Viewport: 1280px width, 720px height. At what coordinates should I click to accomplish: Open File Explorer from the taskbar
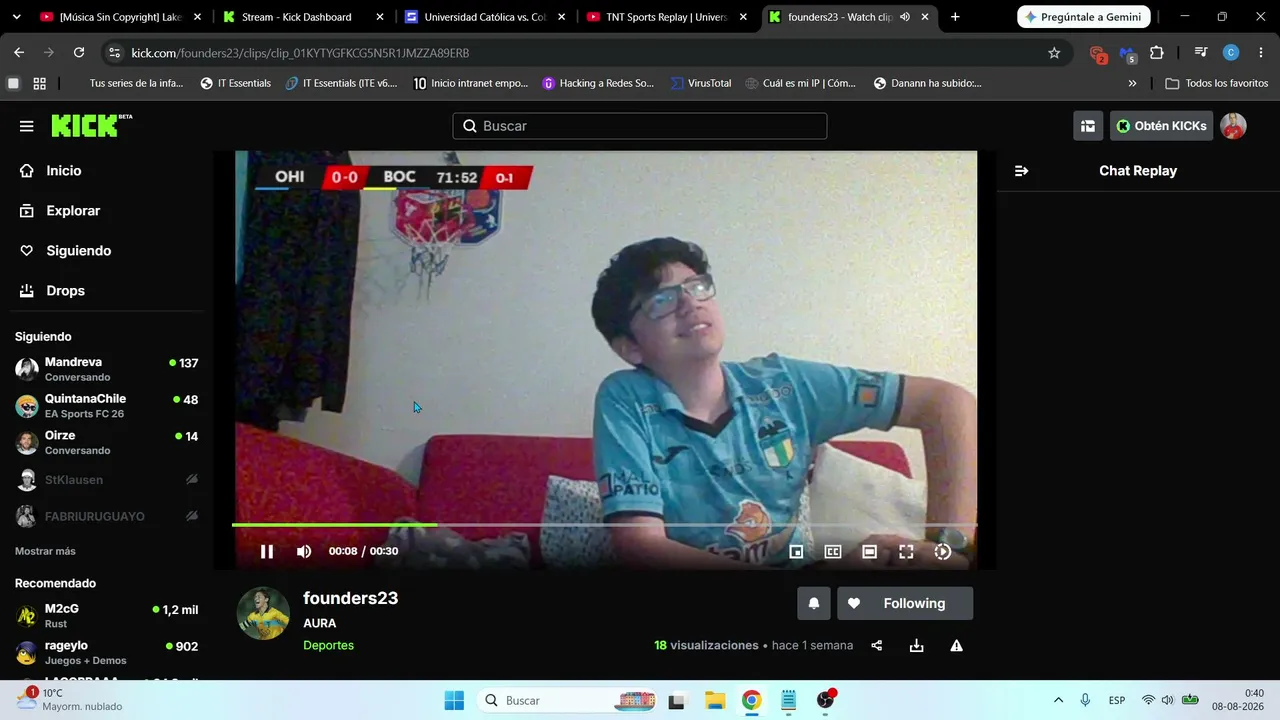point(714,700)
